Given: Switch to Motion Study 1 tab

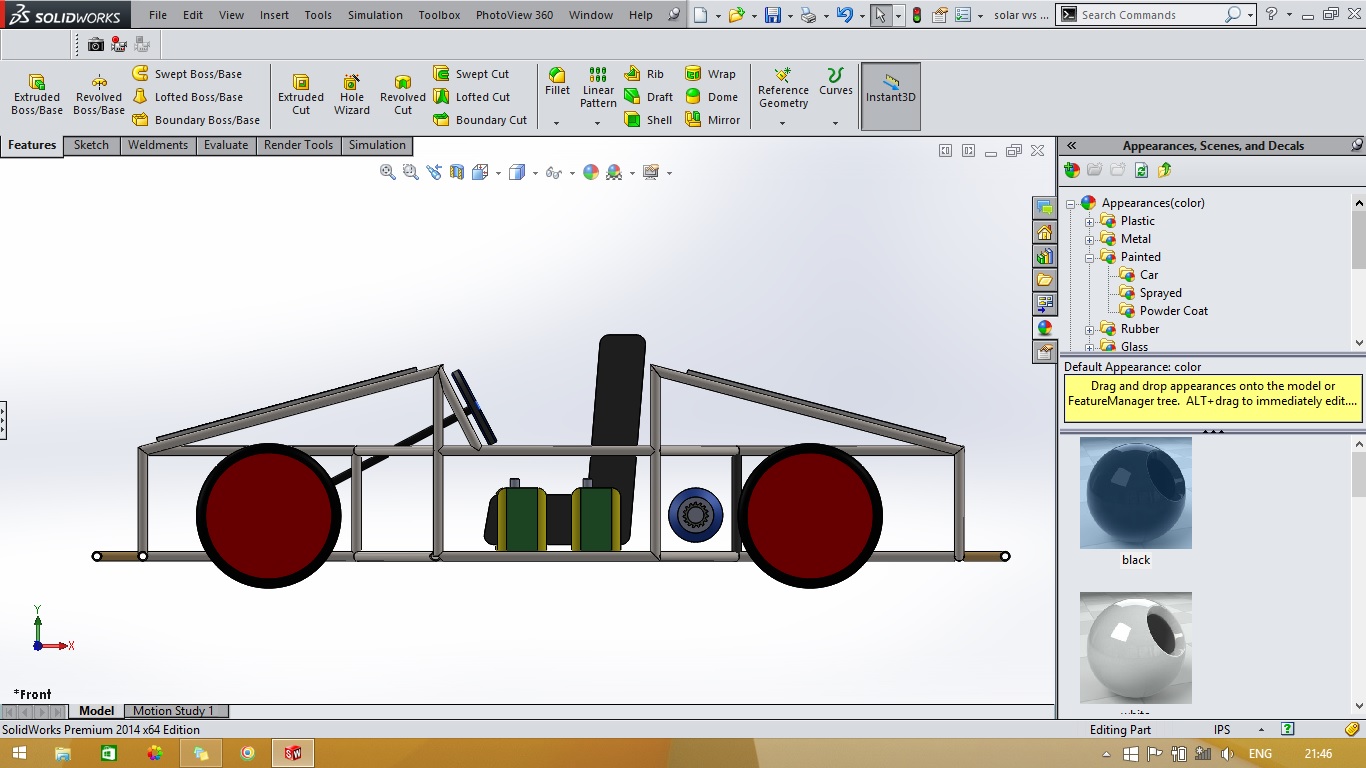Looking at the screenshot, I should pyautogui.click(x=174, y=711).
